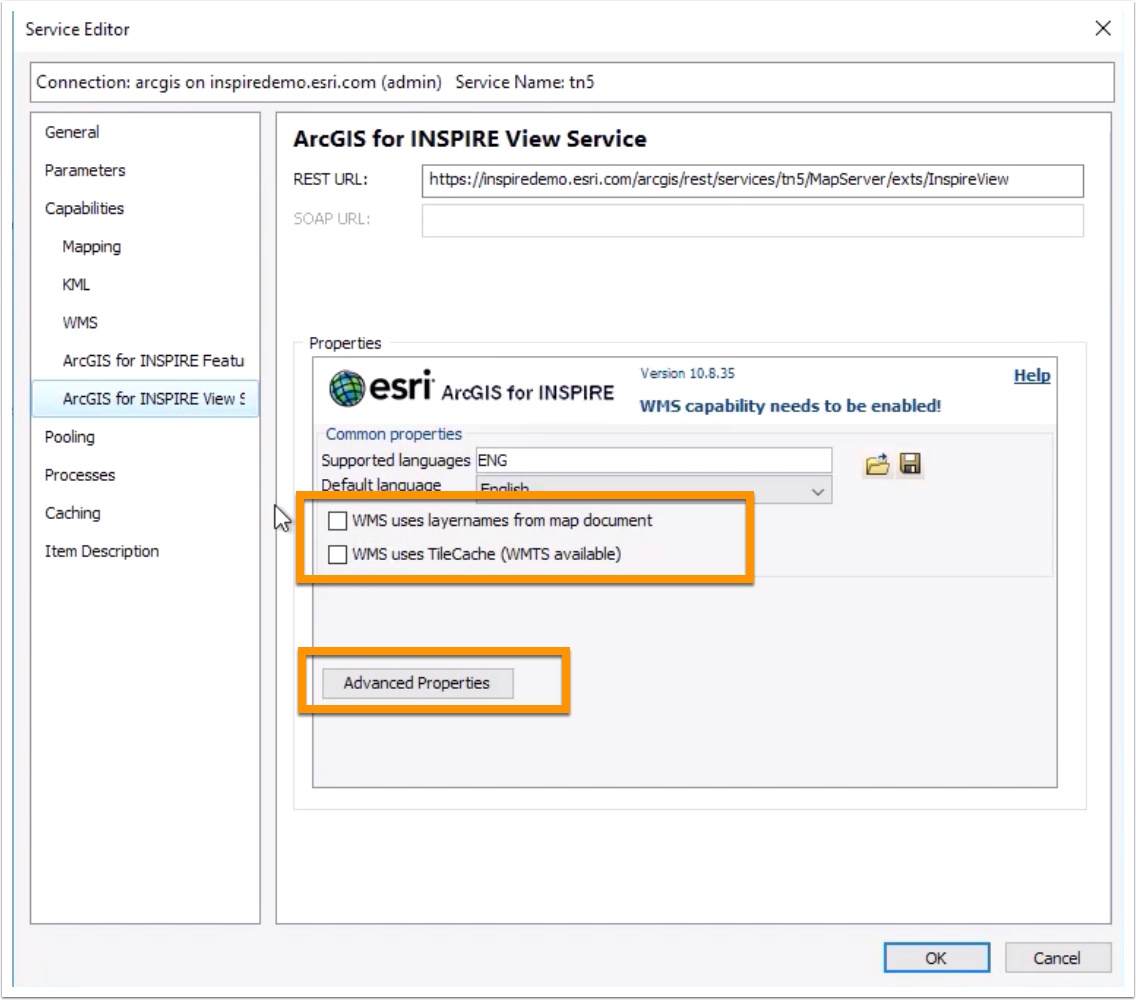1136x1000 pixels.
Task: Open ArcGIS for INSPIRE Feature capability
Action: click(x=153, y=361)
